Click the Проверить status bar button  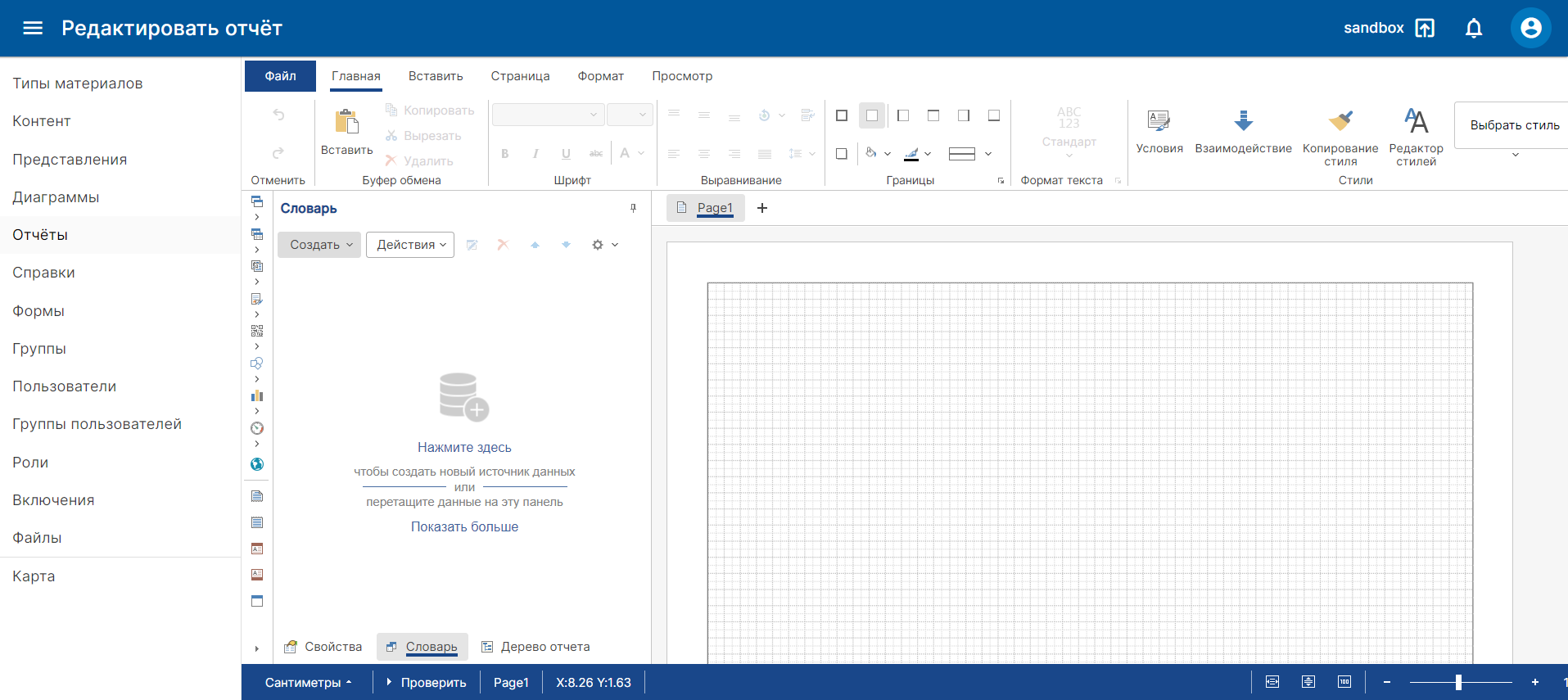[x=426, y=682]
